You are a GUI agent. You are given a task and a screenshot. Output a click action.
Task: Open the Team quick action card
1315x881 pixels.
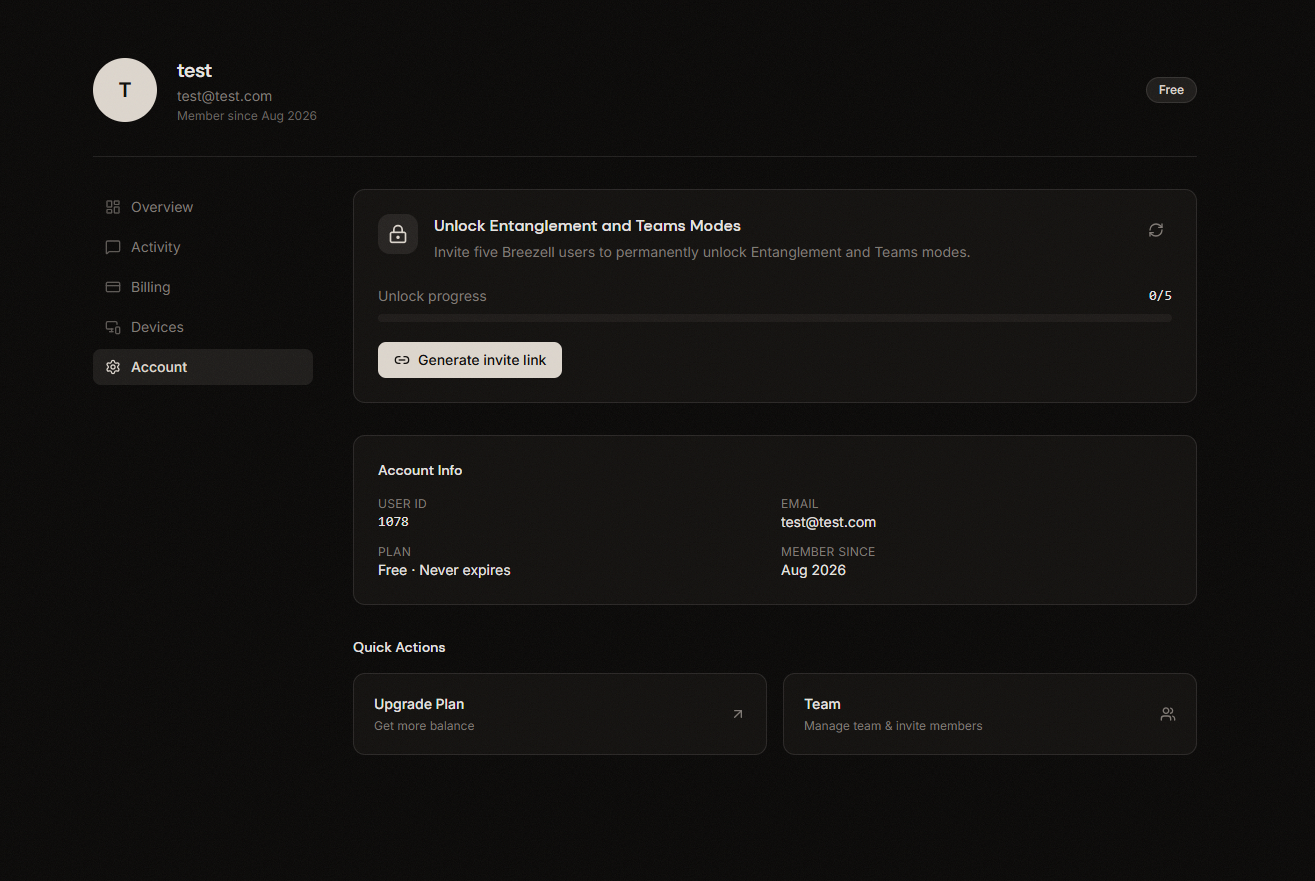(990, 714)
